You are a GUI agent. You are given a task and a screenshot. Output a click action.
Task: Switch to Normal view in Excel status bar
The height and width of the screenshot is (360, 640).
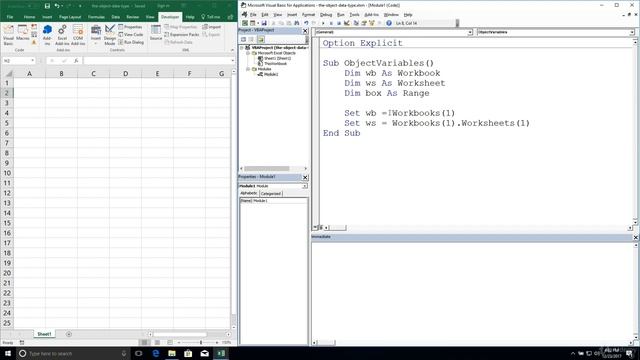click(x=144, y=342)
